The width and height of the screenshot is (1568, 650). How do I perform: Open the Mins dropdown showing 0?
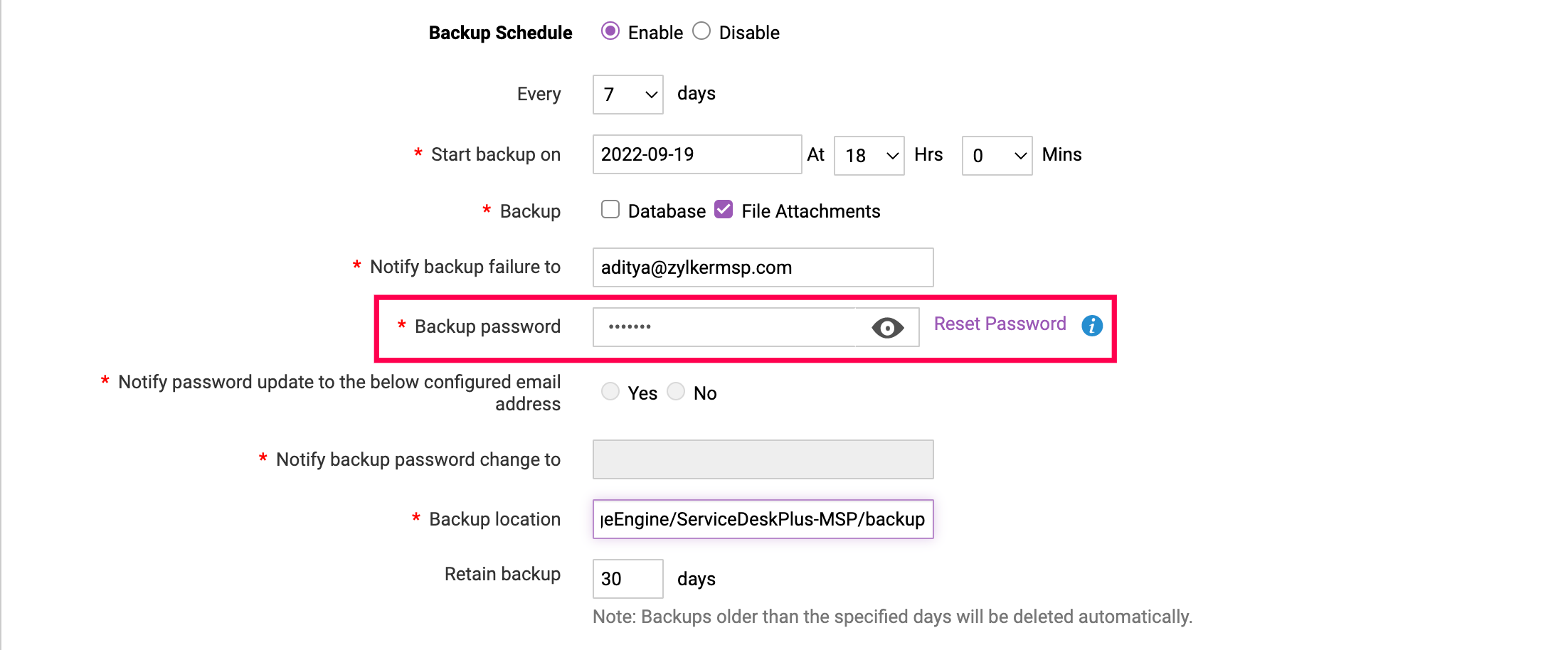tap(997, 156)
